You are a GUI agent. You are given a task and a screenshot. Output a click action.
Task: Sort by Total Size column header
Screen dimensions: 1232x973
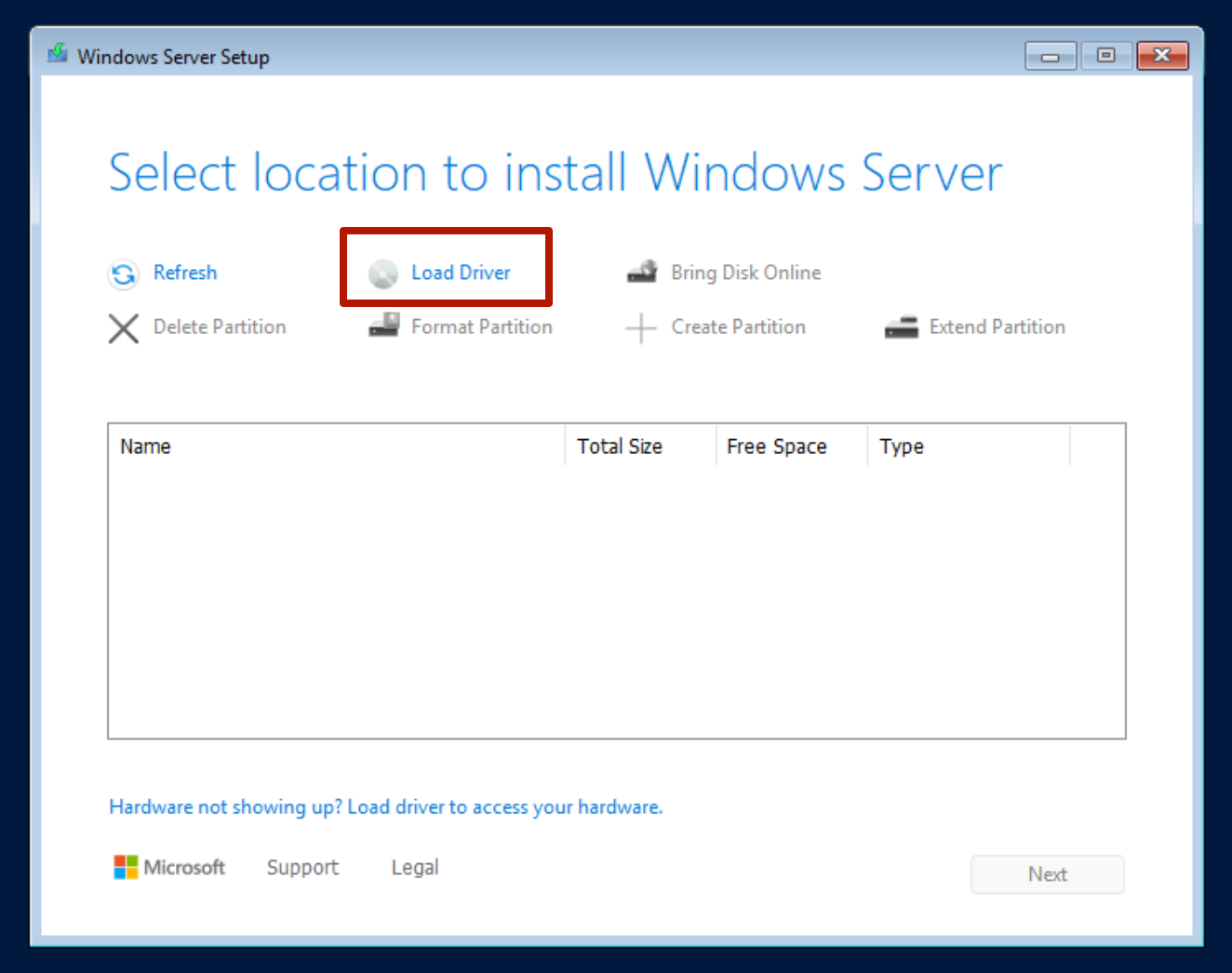pos(620,447)
